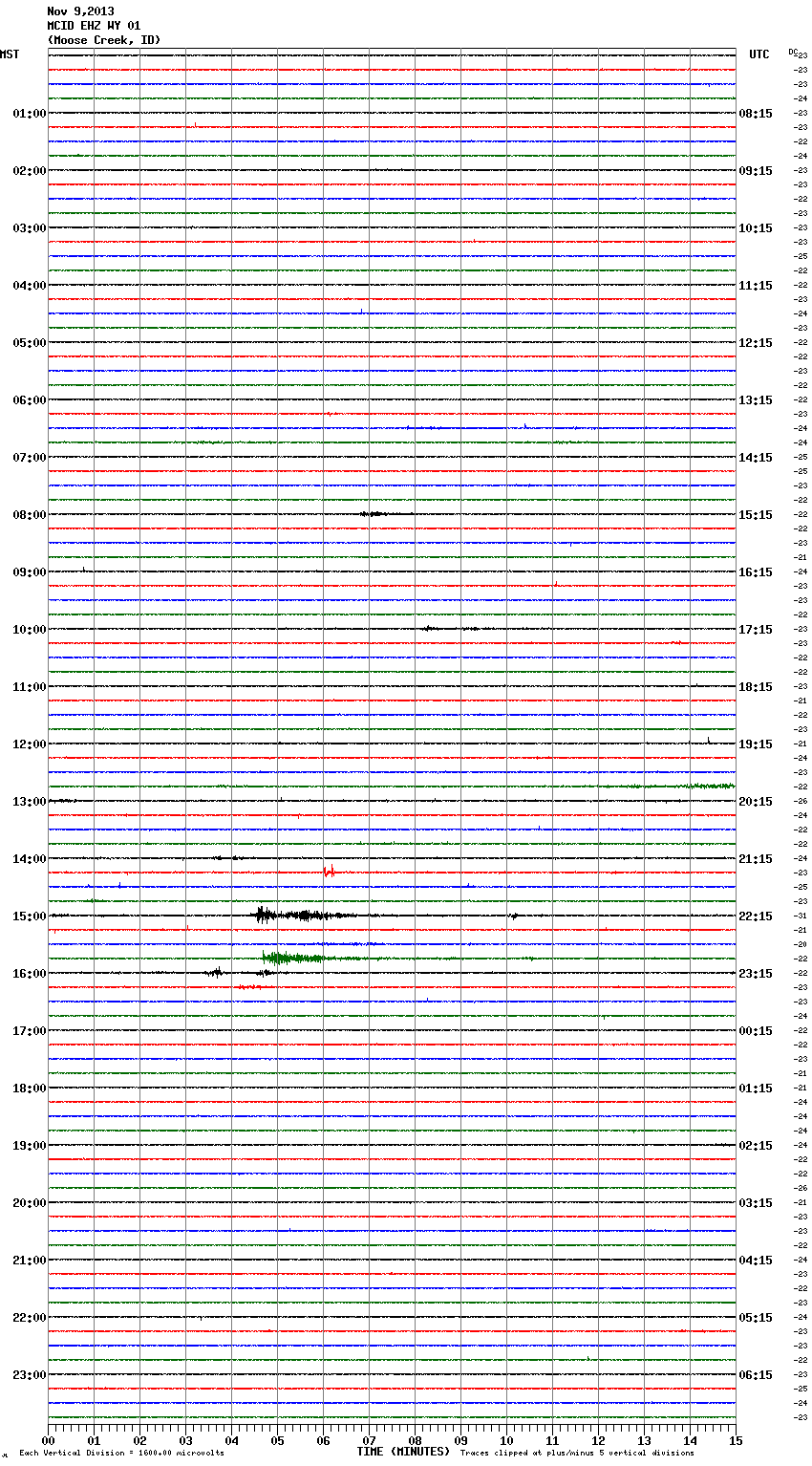Select the 21:00 MST time label
The height and width of the screenshot is (1466, 812).
tap(29, 1261)
